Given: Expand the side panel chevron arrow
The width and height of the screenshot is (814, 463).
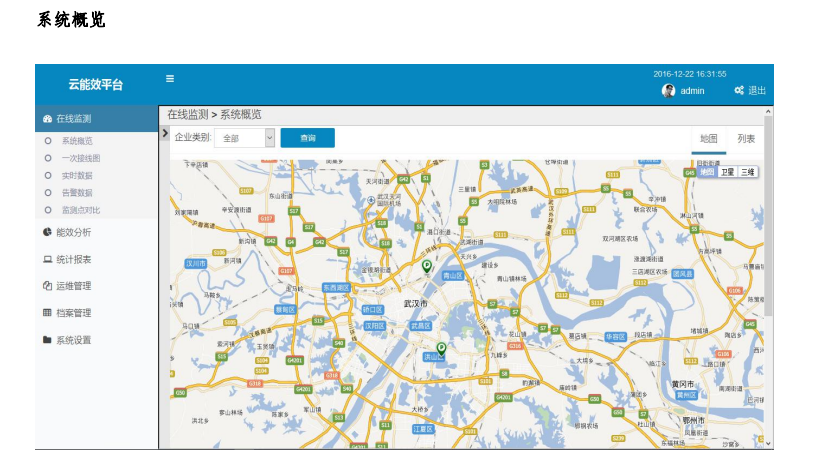Looking at the screenshot, I should pos(165,133).
